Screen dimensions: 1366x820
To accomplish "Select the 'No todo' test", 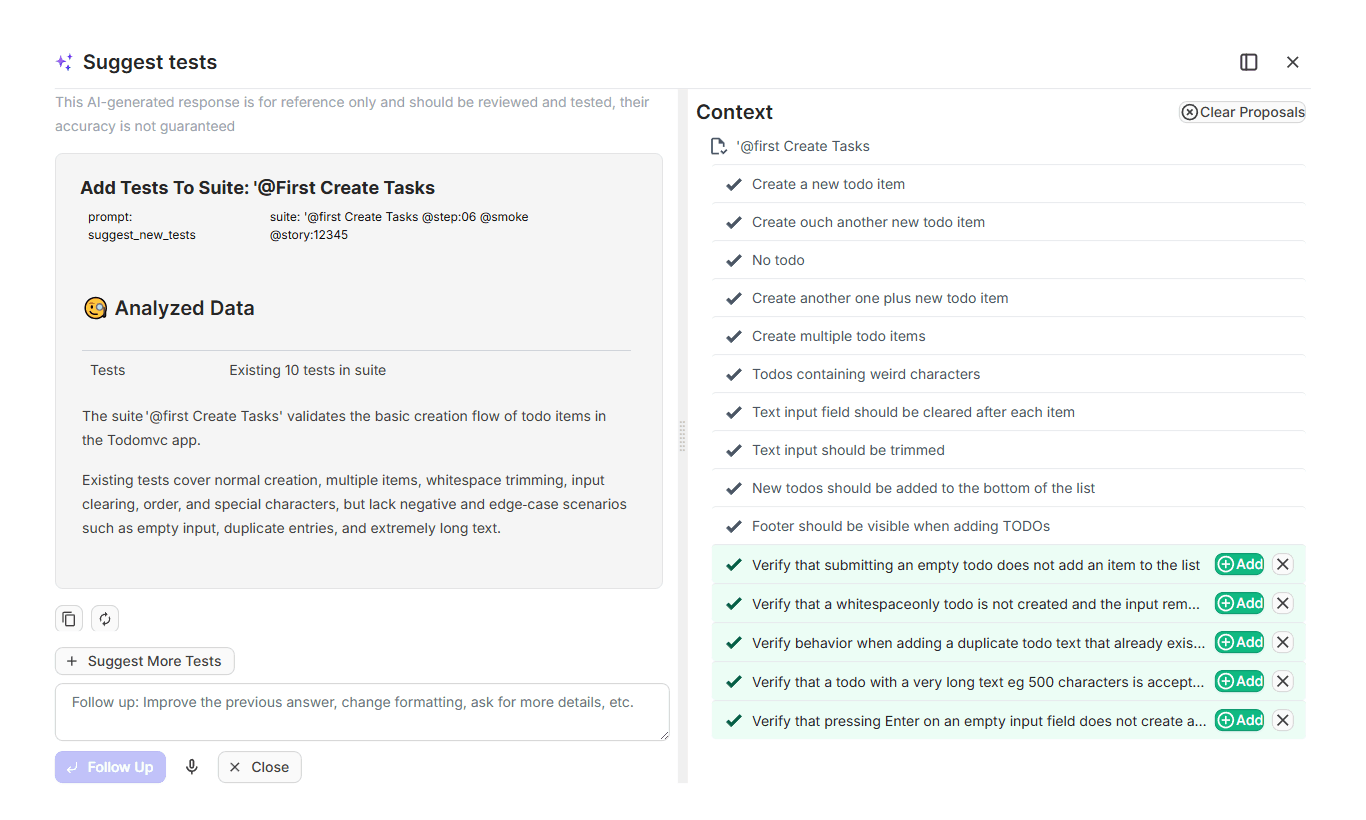I will [x=1008, y=260].
